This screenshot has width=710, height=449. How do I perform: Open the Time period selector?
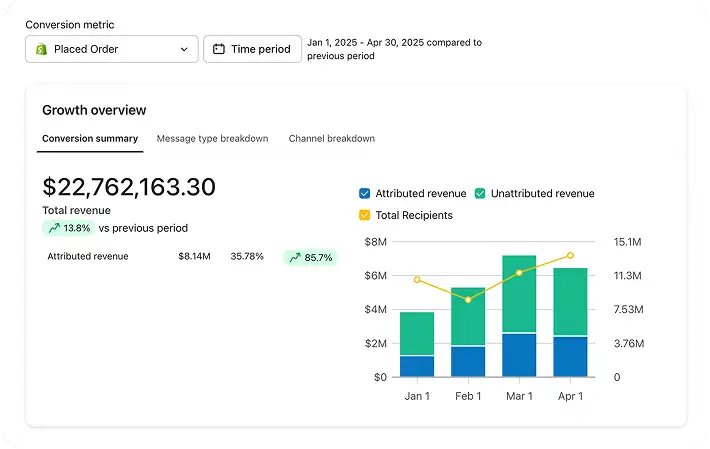pyautogui.click(x=252, y=49)
